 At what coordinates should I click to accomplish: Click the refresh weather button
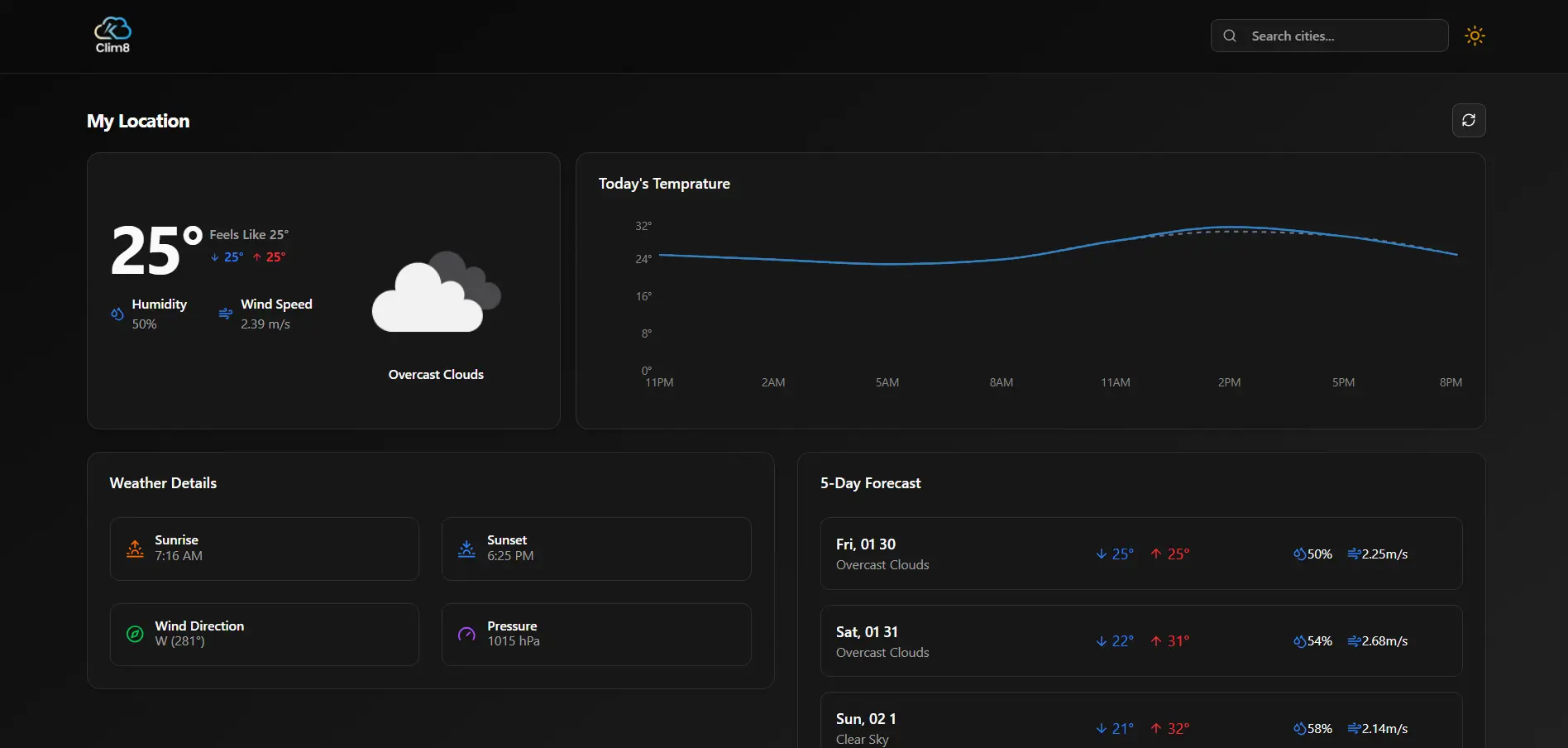(1469, 121)
